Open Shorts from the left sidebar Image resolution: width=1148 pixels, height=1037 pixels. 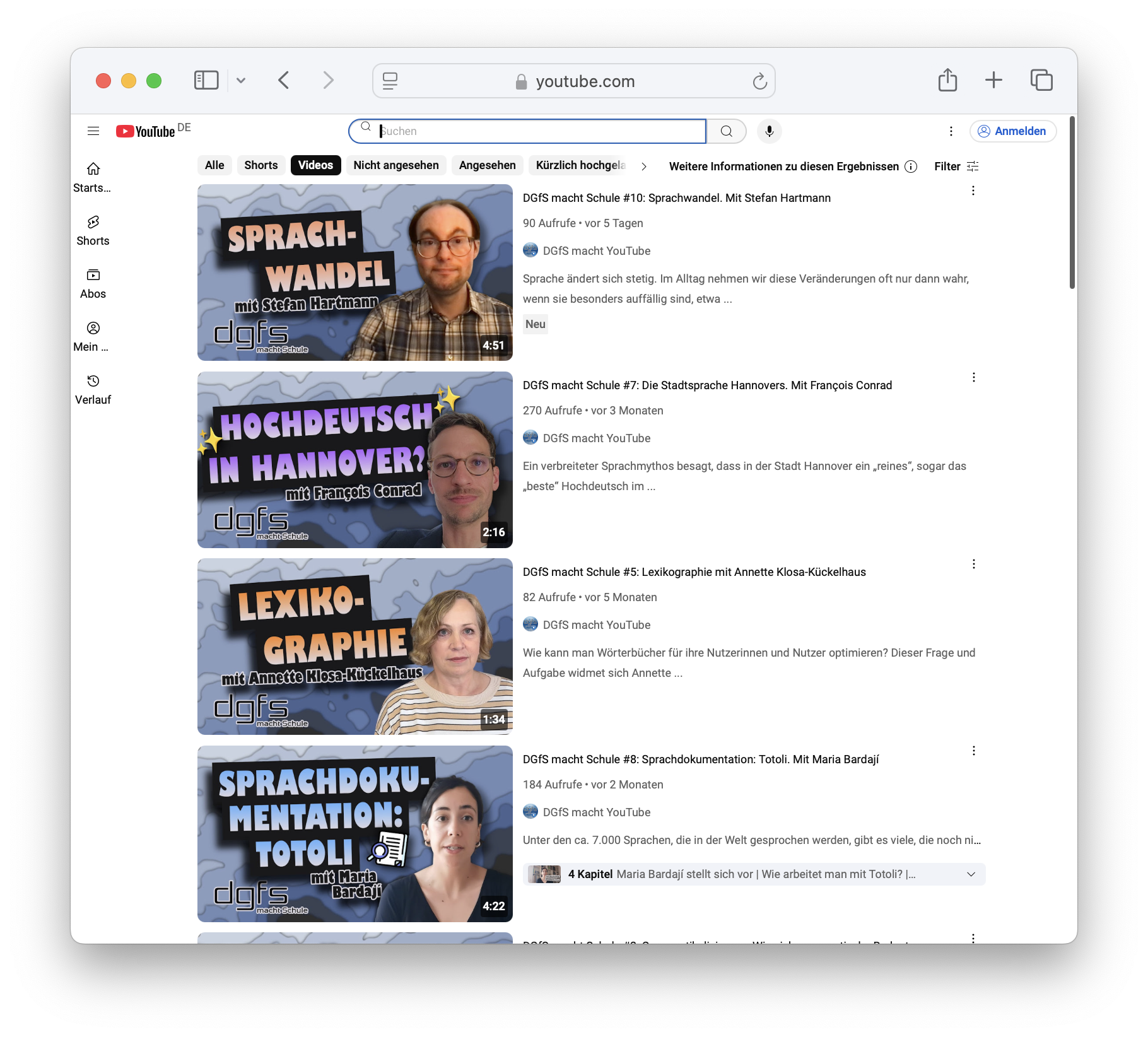click(93, 231)
